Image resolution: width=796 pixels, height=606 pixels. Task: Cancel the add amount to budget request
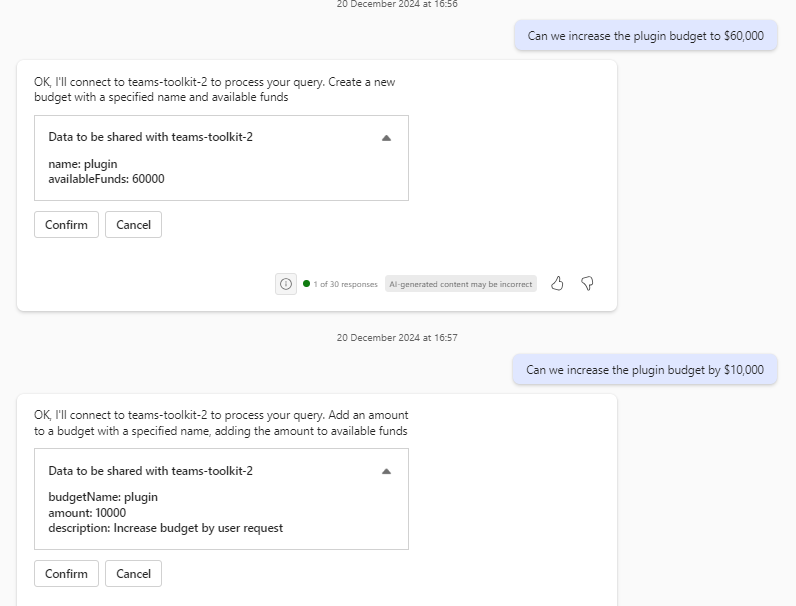coord(133,574)
